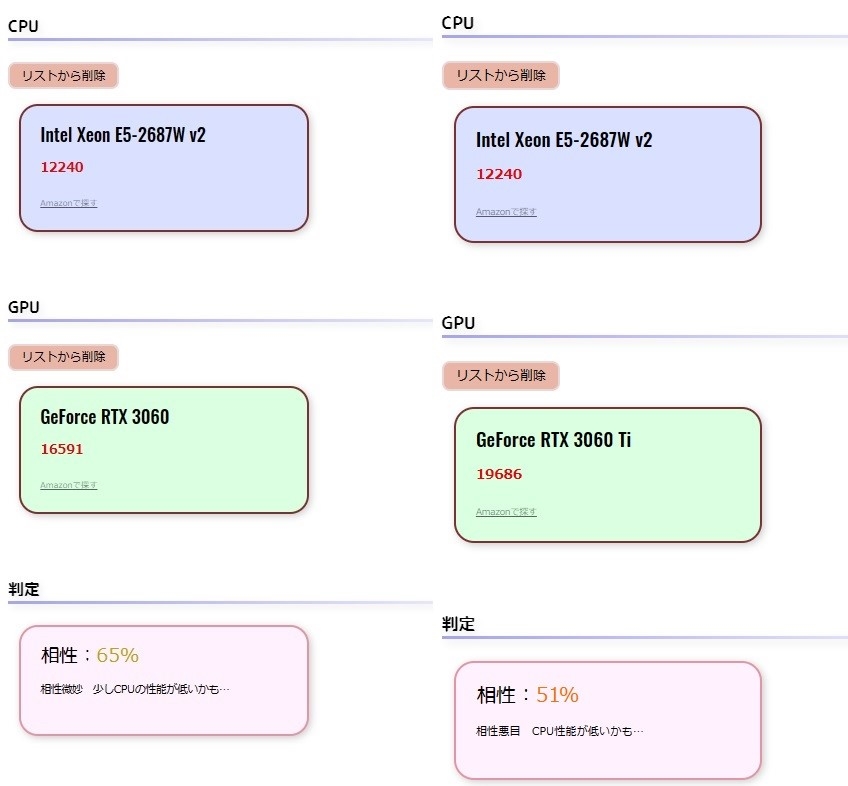The image size is (848, 786).
Task: Open Amazon link in left Xeon E5-2687W card
Action: pos(69,203)
